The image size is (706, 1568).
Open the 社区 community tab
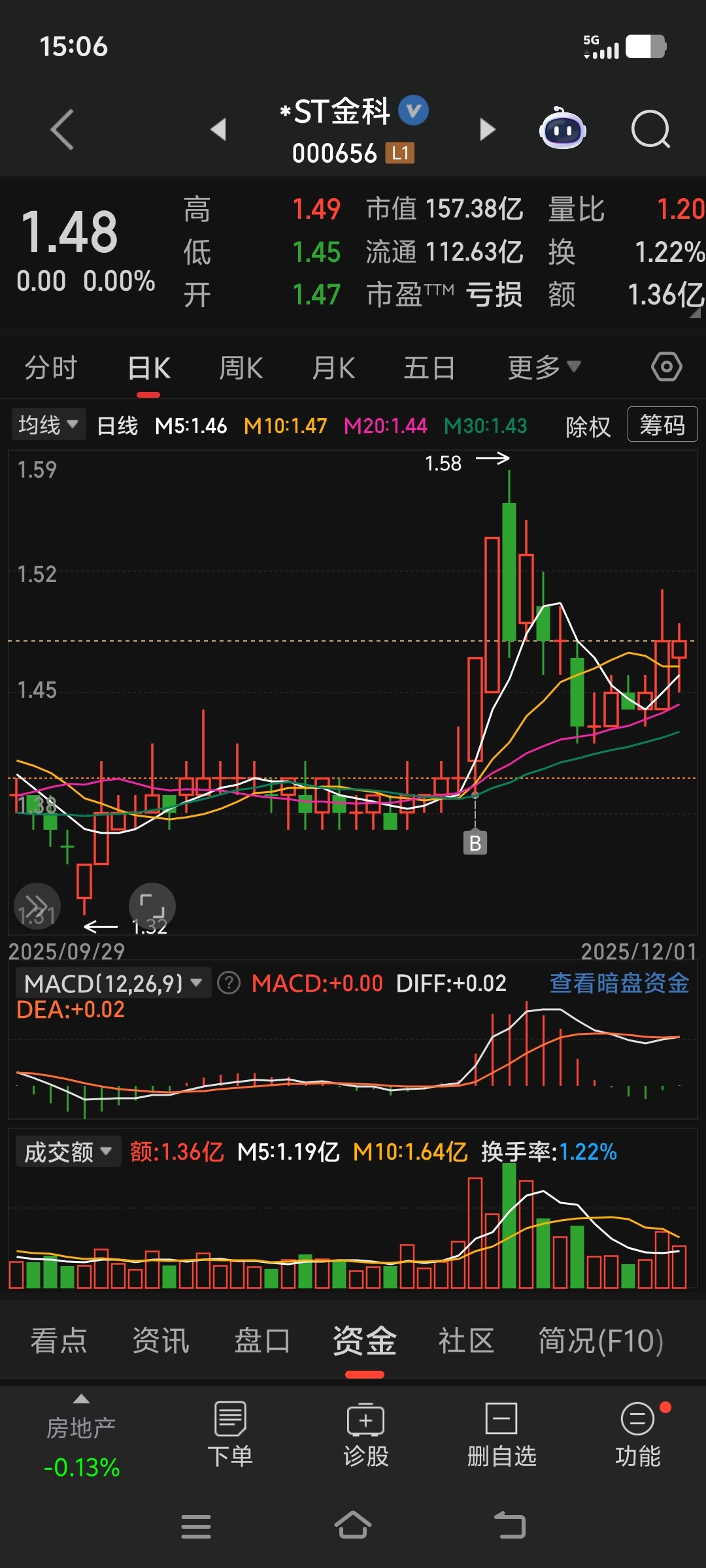466,1341
